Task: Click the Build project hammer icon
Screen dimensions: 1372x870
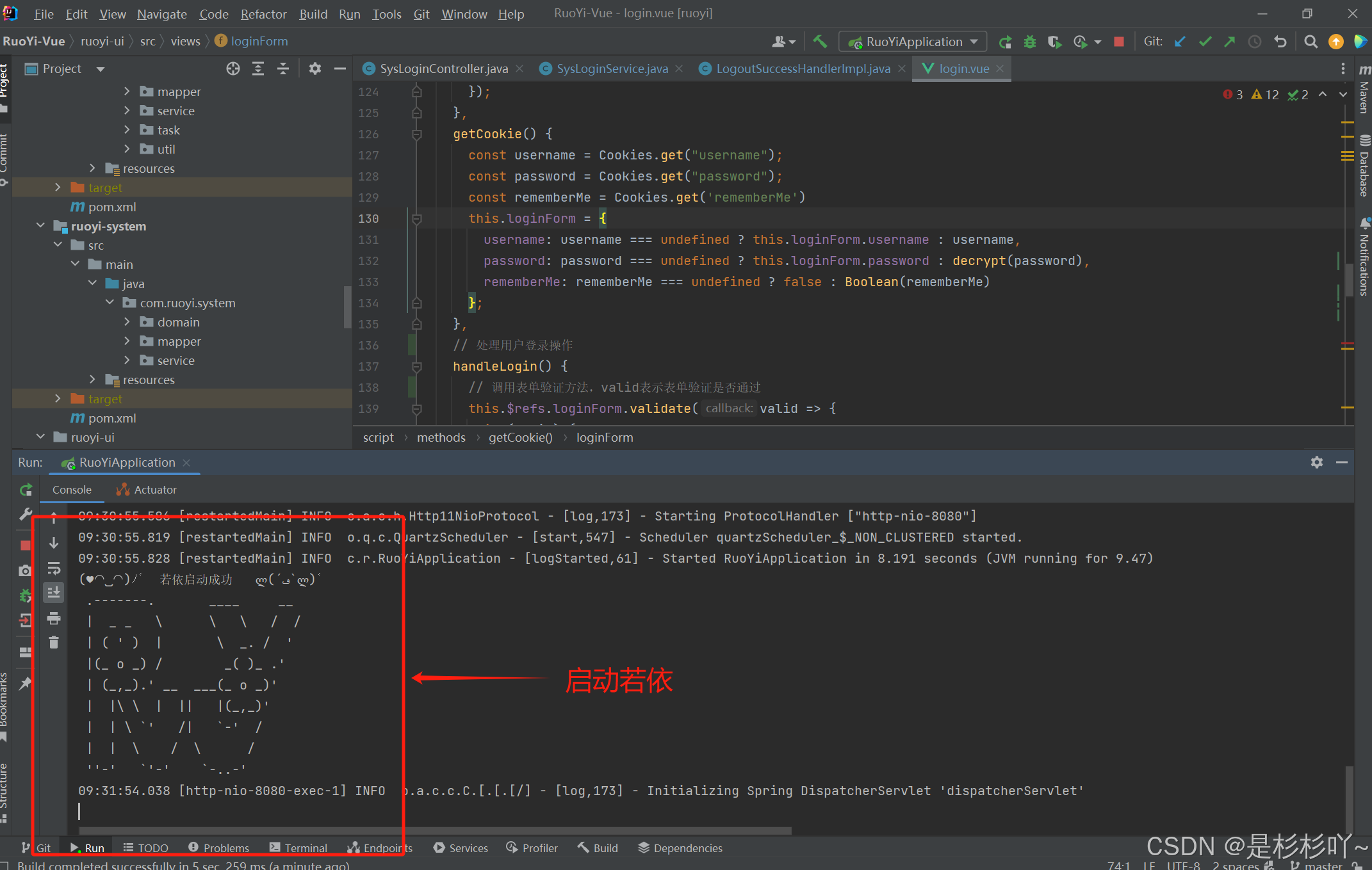Action: 819,42
